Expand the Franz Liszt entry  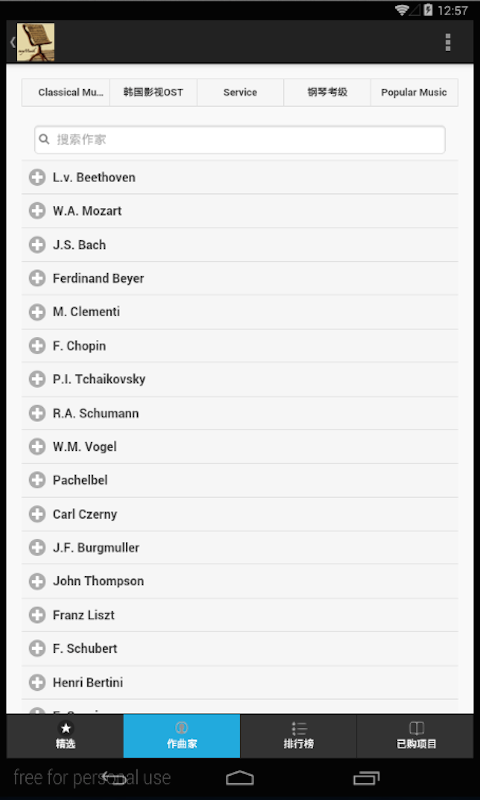[240, 615]
